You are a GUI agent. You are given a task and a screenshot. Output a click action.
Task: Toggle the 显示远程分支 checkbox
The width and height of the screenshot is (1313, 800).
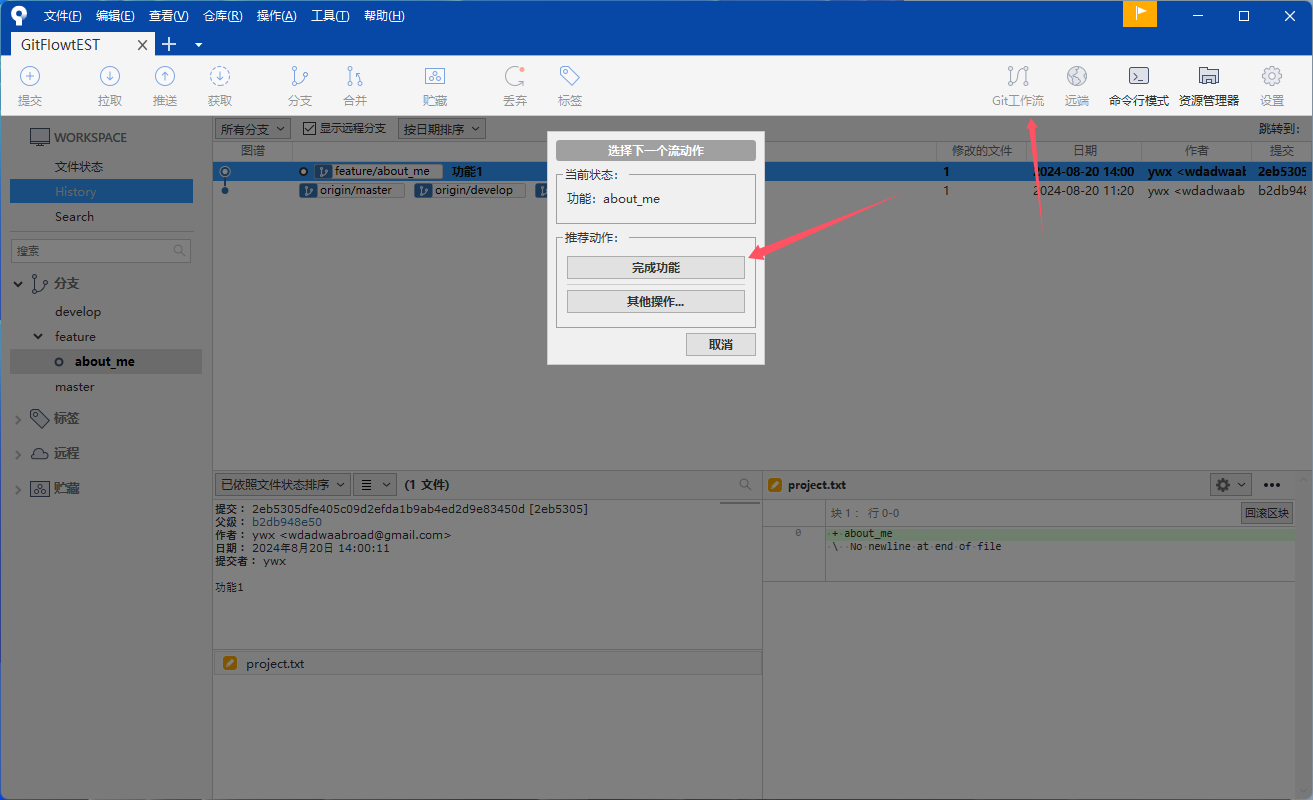(x=309, y=129)
